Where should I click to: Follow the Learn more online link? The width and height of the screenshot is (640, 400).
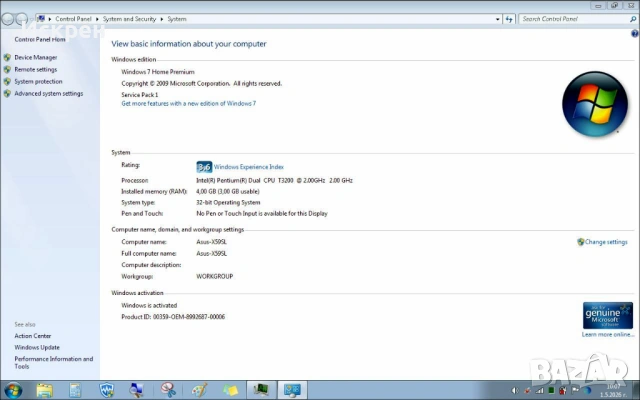(608, 335)
